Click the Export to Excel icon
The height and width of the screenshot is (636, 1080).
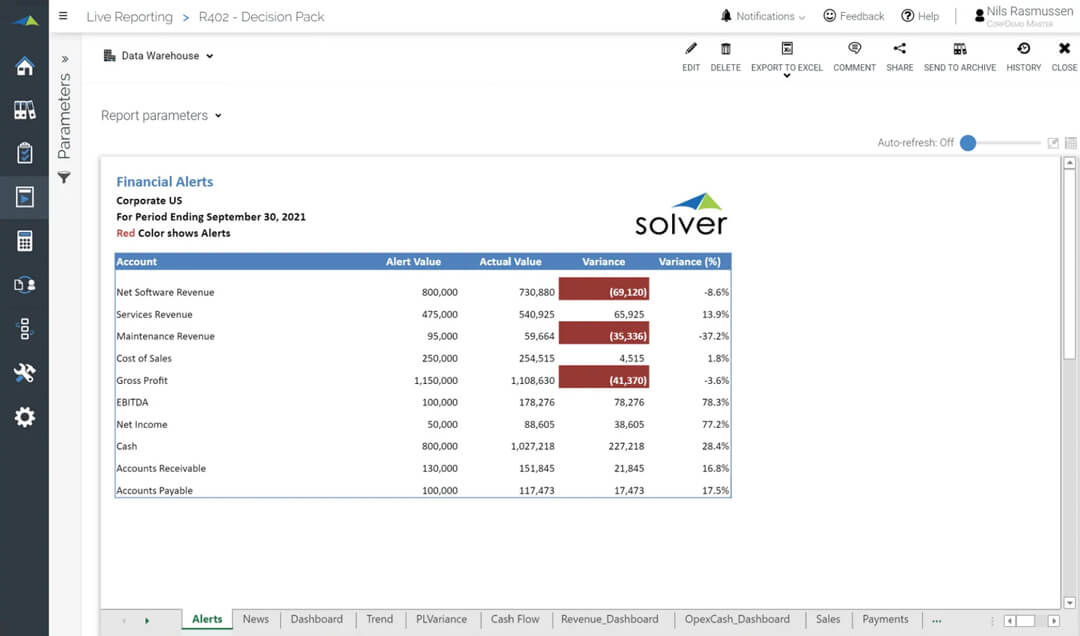point(787,49)
